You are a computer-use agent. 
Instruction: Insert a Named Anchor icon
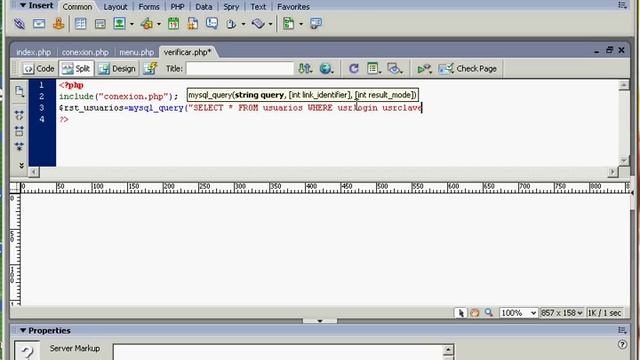click(x=58, y=24)
